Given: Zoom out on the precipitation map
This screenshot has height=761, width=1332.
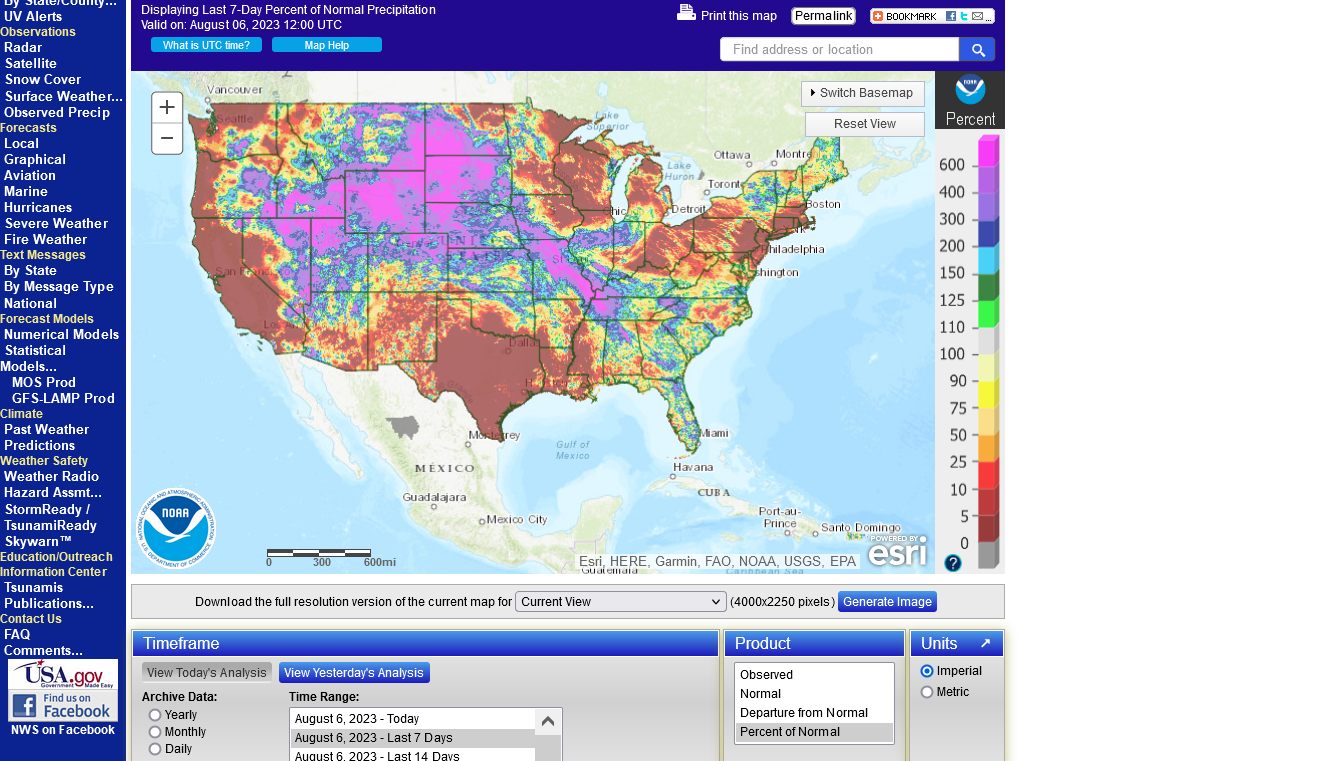Looking at the screenshot, I should pos(167,139).
